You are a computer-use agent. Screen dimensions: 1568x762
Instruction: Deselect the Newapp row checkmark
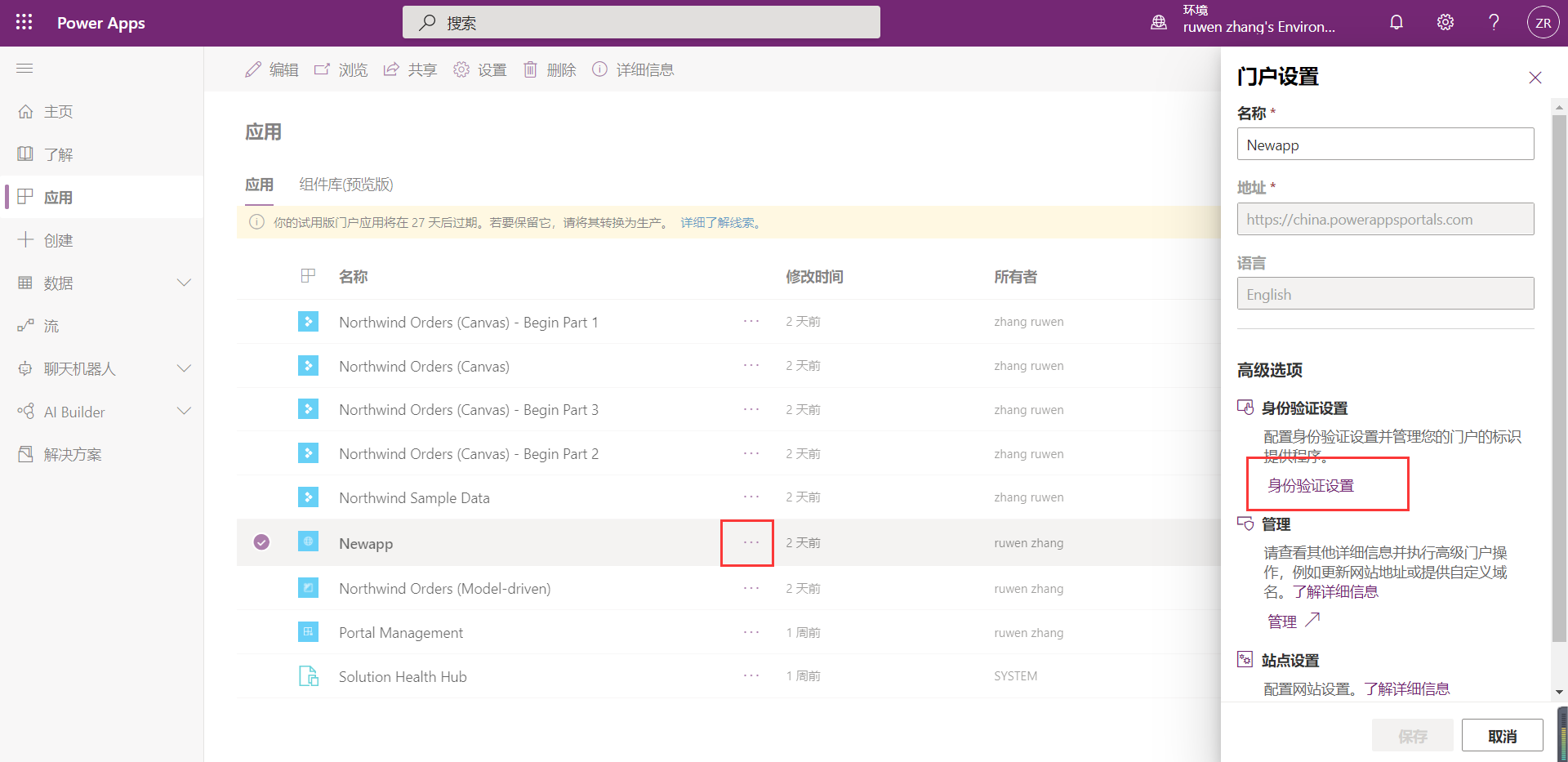tap(261, 542)
